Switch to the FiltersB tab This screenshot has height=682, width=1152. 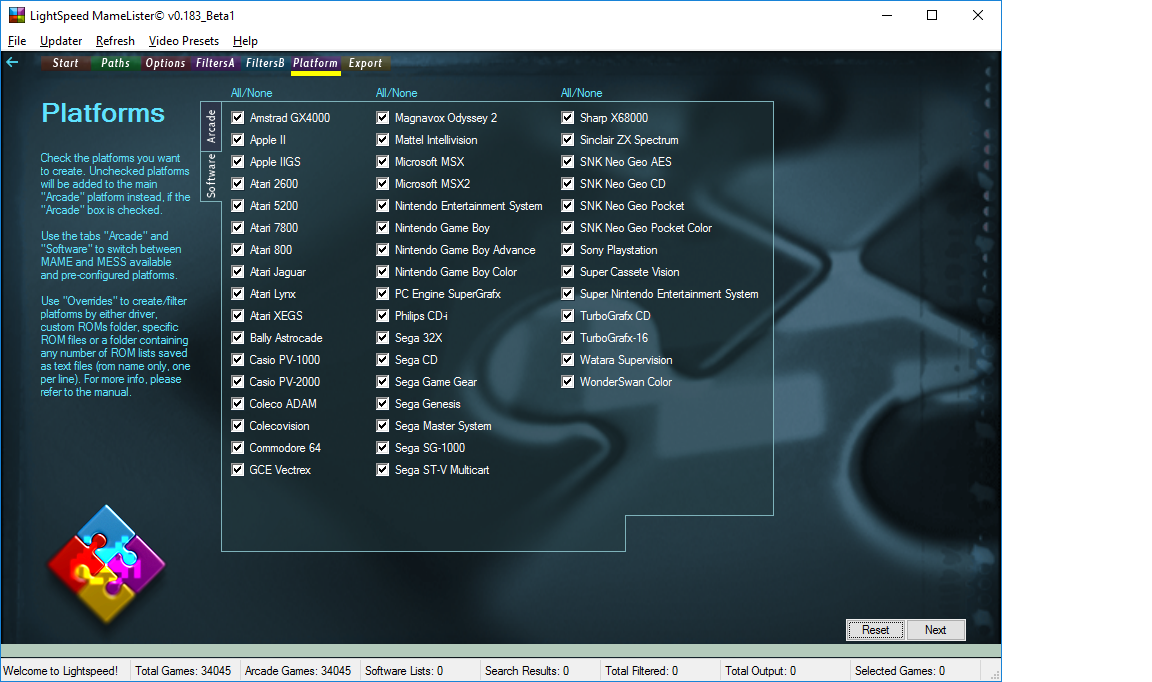pos(265,63)
